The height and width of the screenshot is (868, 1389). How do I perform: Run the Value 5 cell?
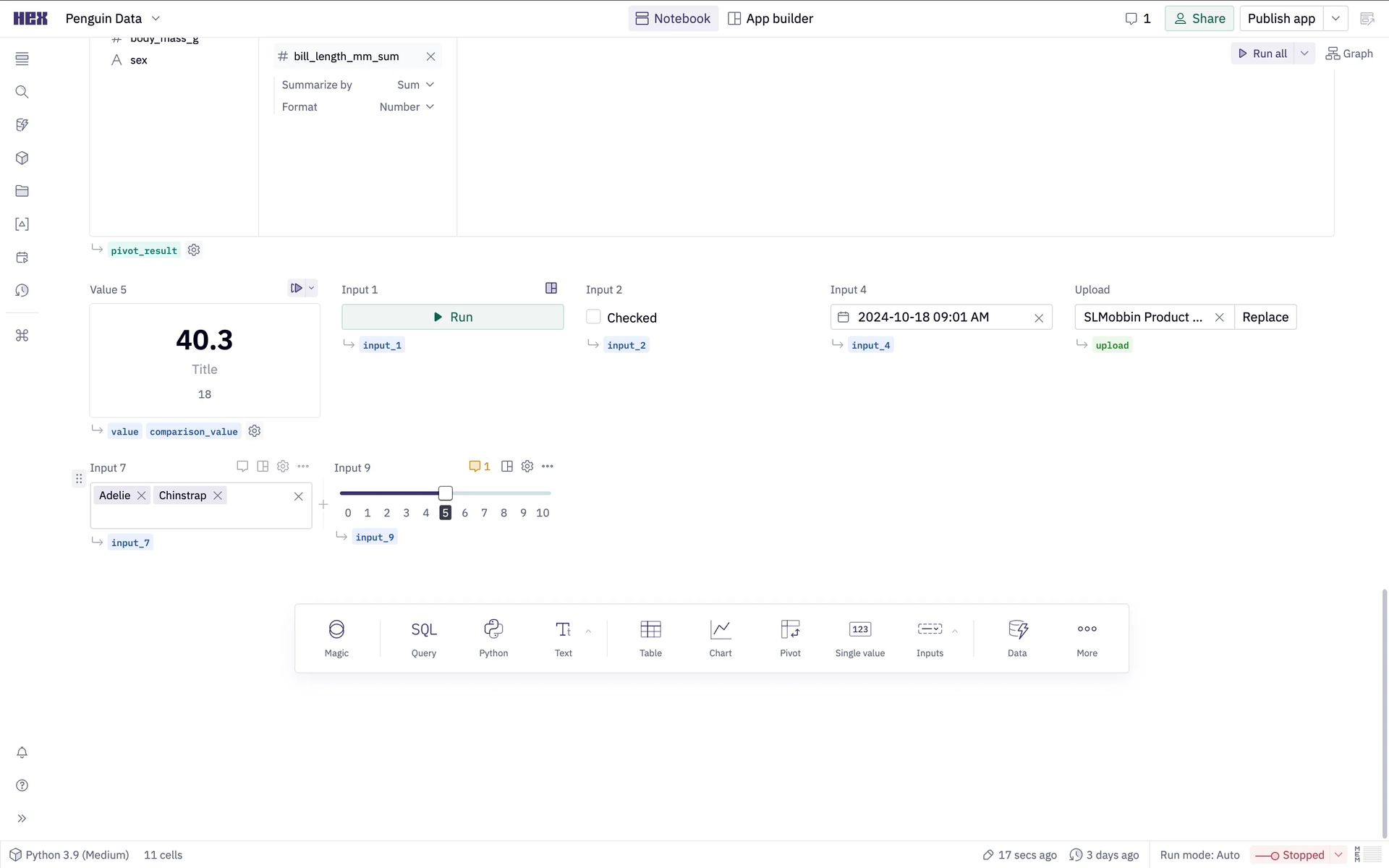pos(297,288)
